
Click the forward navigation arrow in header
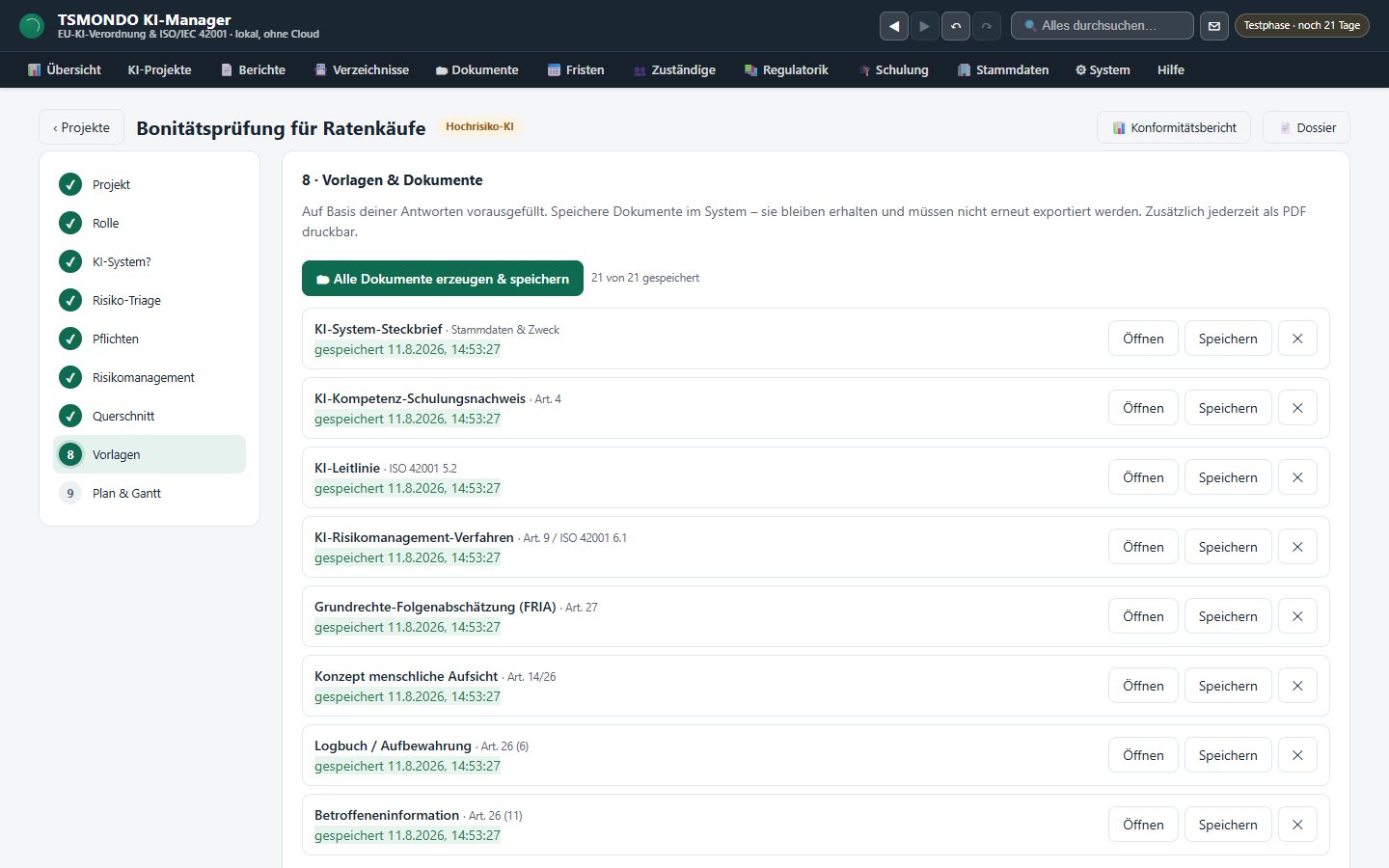[924, 26]
